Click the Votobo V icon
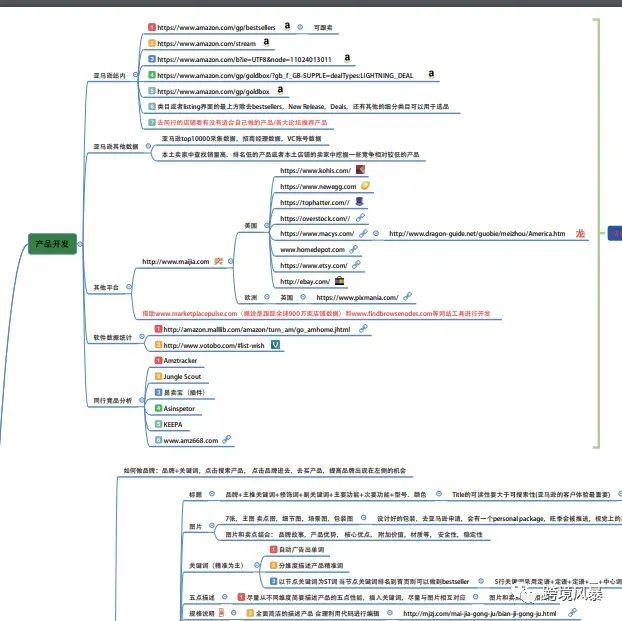The height and width of the screenshot is (621, 622). pos(275,344)
